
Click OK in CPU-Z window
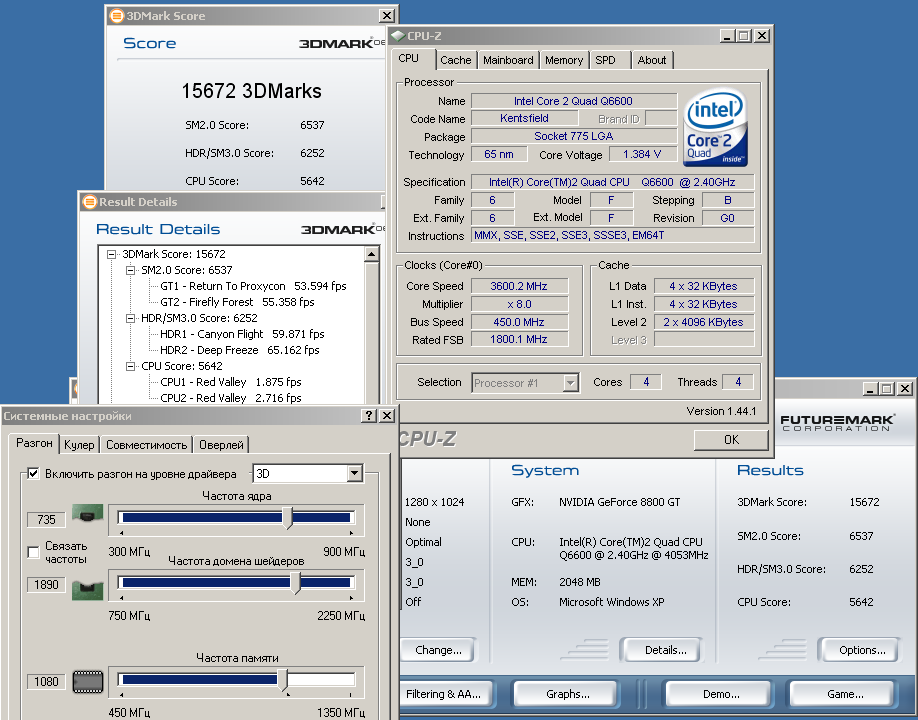click(x=731, y=440)
